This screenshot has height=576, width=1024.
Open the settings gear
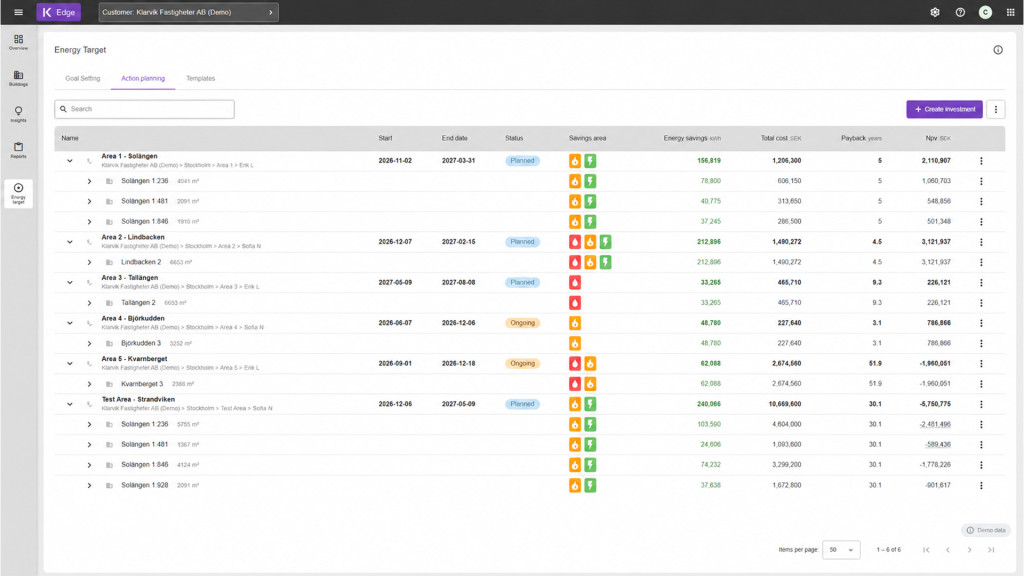935,12
